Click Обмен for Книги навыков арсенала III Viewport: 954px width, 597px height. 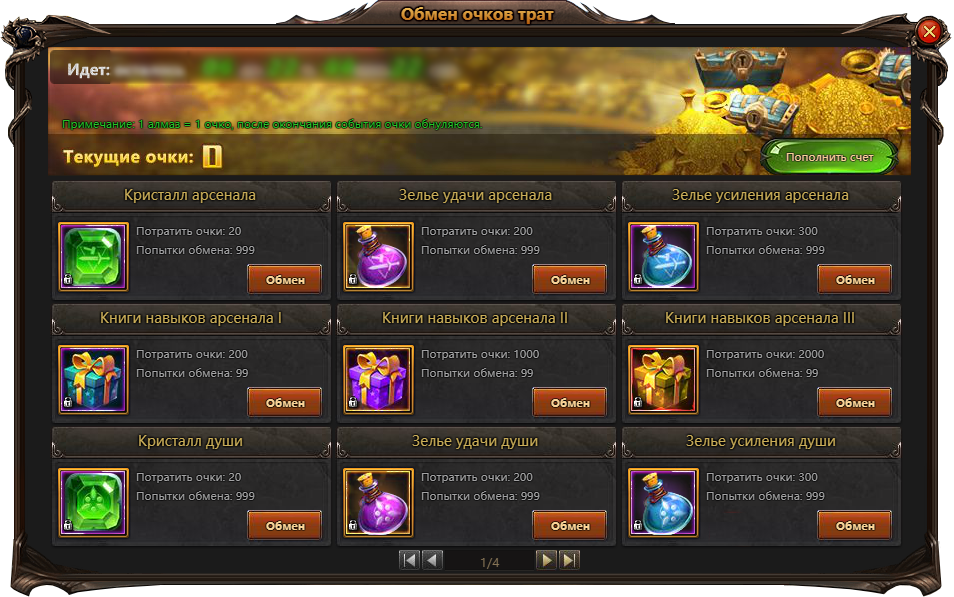(x=855, y=403)
